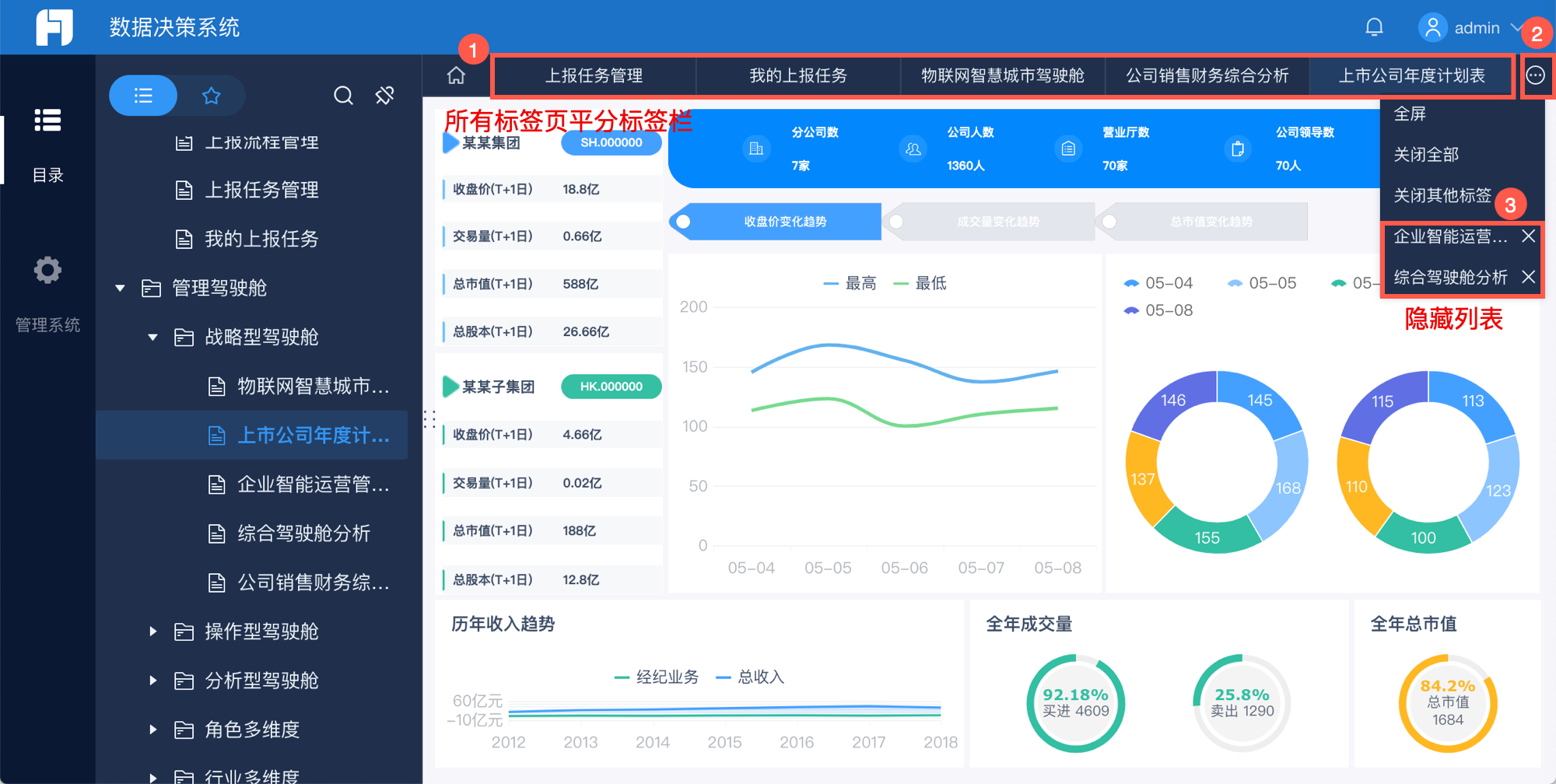Collapse the 管理驾驶舱 folder arrow
The height and width of the screenshot is (784, 1556).
click(x=120, y=289)
